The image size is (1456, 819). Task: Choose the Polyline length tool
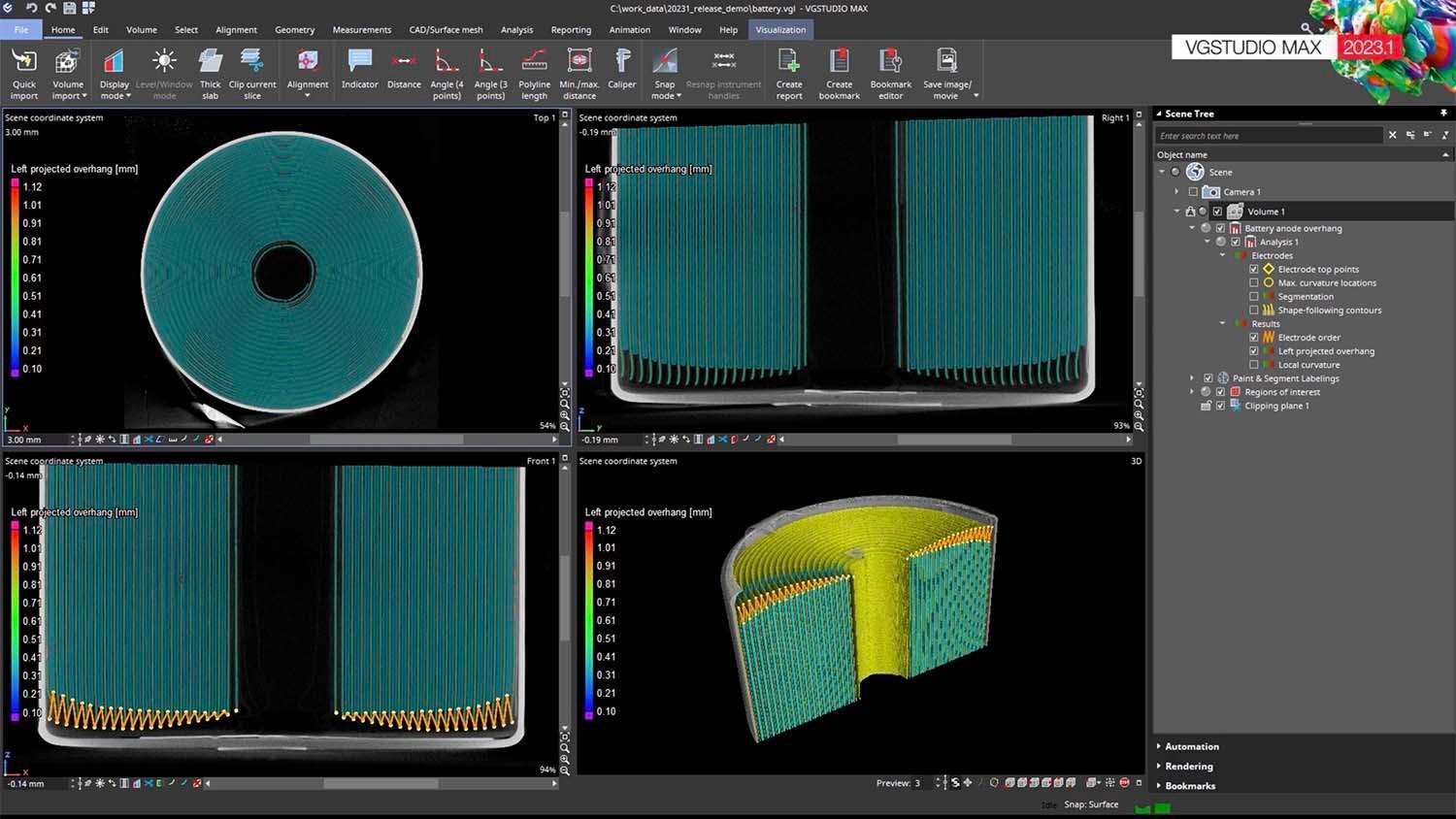534,74
